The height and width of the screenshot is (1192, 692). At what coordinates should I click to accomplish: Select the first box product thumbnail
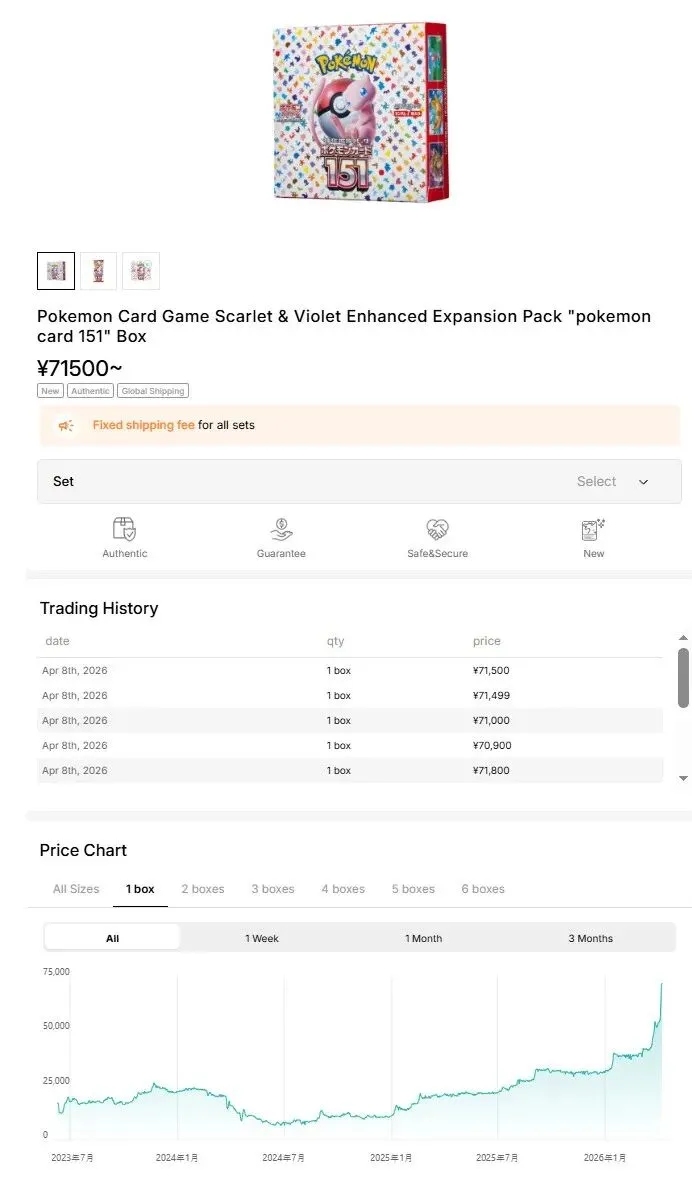56,271
